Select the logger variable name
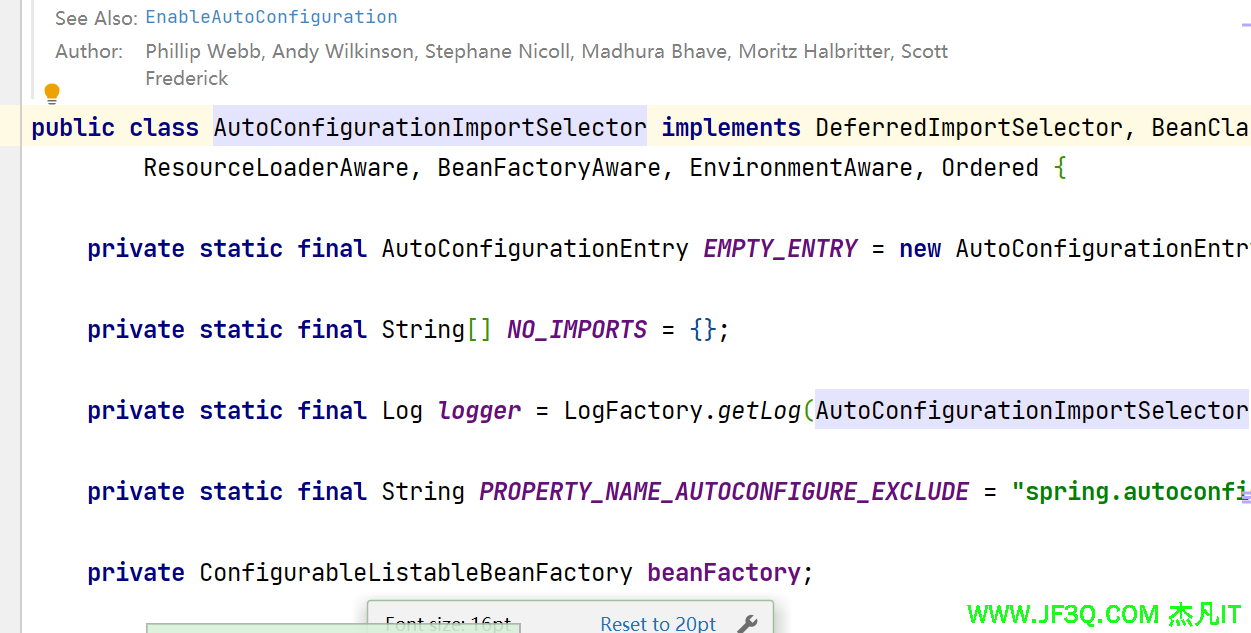 (x=479, y=411)
